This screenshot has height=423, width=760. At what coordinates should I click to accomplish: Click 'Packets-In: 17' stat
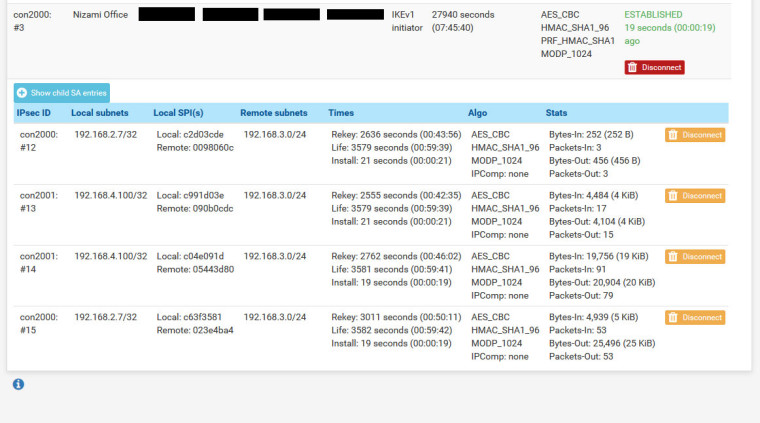coord(578,208)
